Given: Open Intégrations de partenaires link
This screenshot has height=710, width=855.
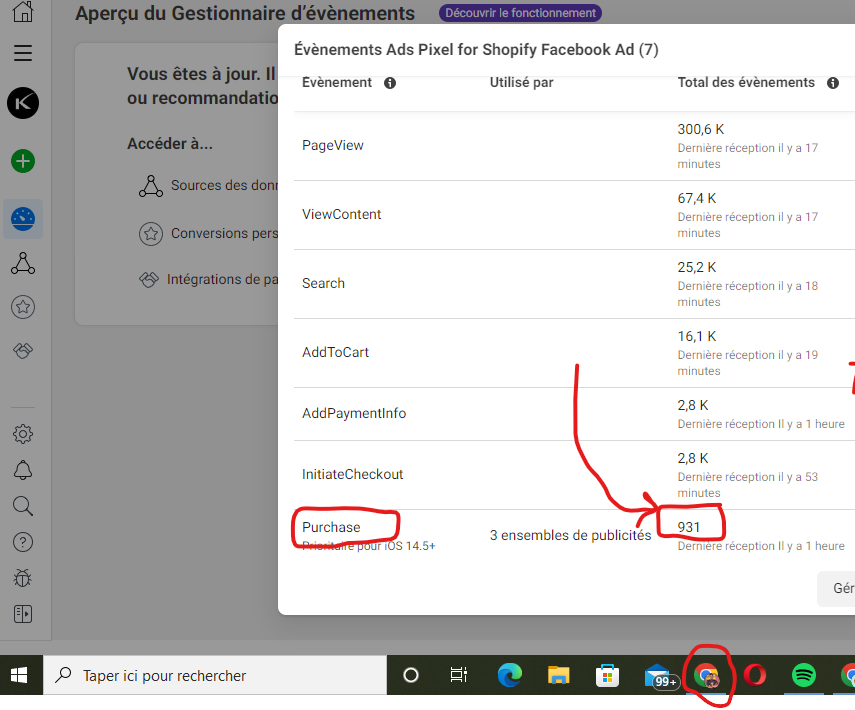Looking at the screenshot, I should [209, 280].
